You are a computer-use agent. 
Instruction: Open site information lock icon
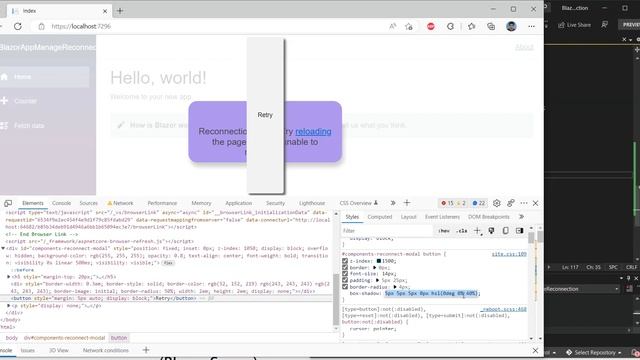(x=41, y=27)
